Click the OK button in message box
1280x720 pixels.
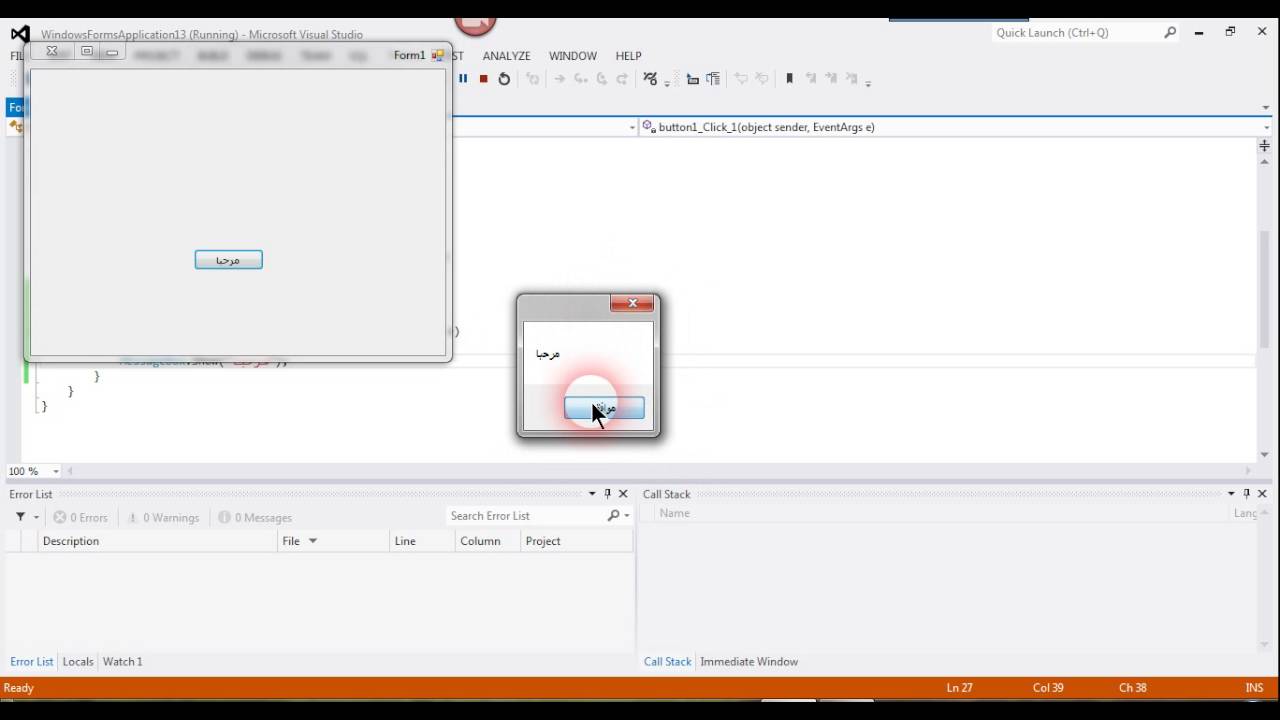604,408
